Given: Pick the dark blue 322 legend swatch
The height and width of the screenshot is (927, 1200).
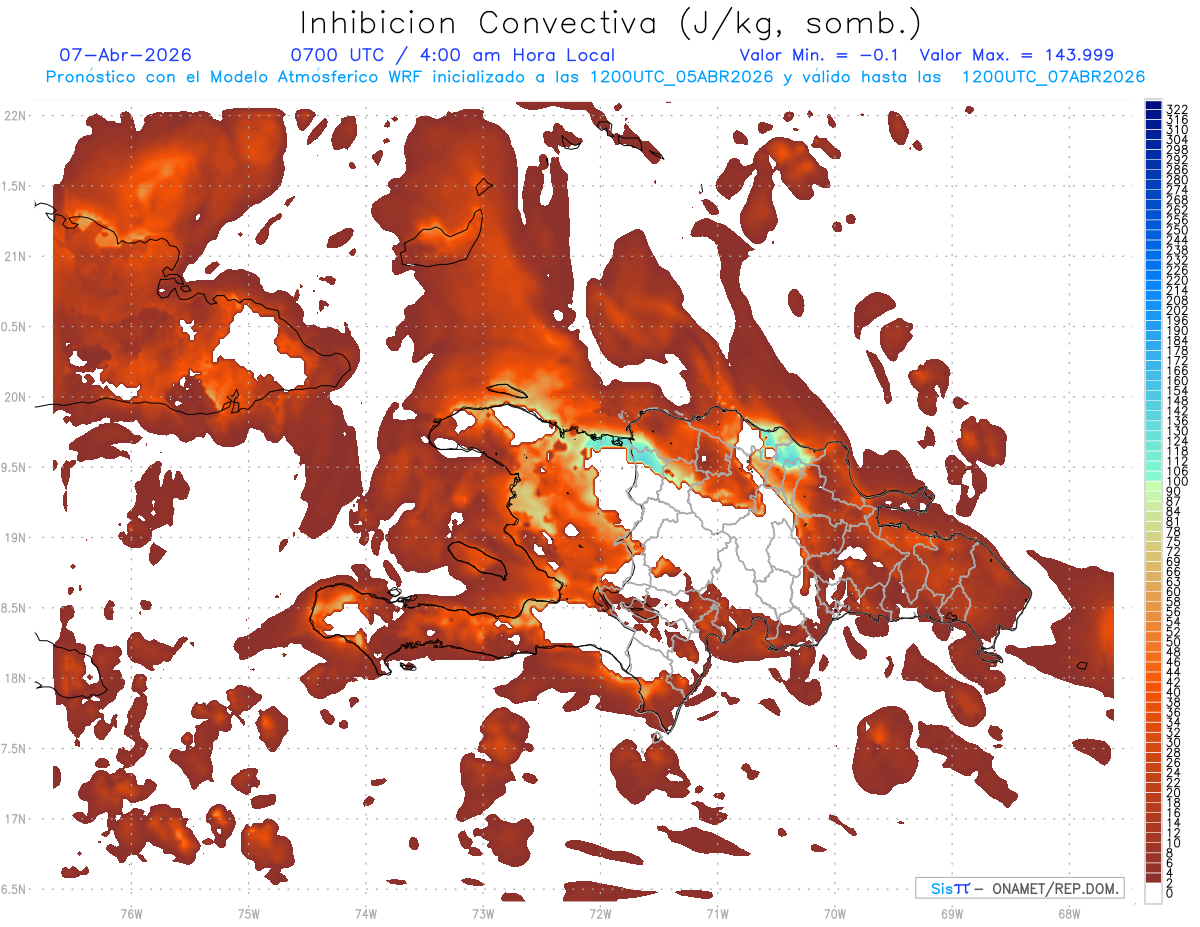Looking at the screenshot, I should (1153, 106).
